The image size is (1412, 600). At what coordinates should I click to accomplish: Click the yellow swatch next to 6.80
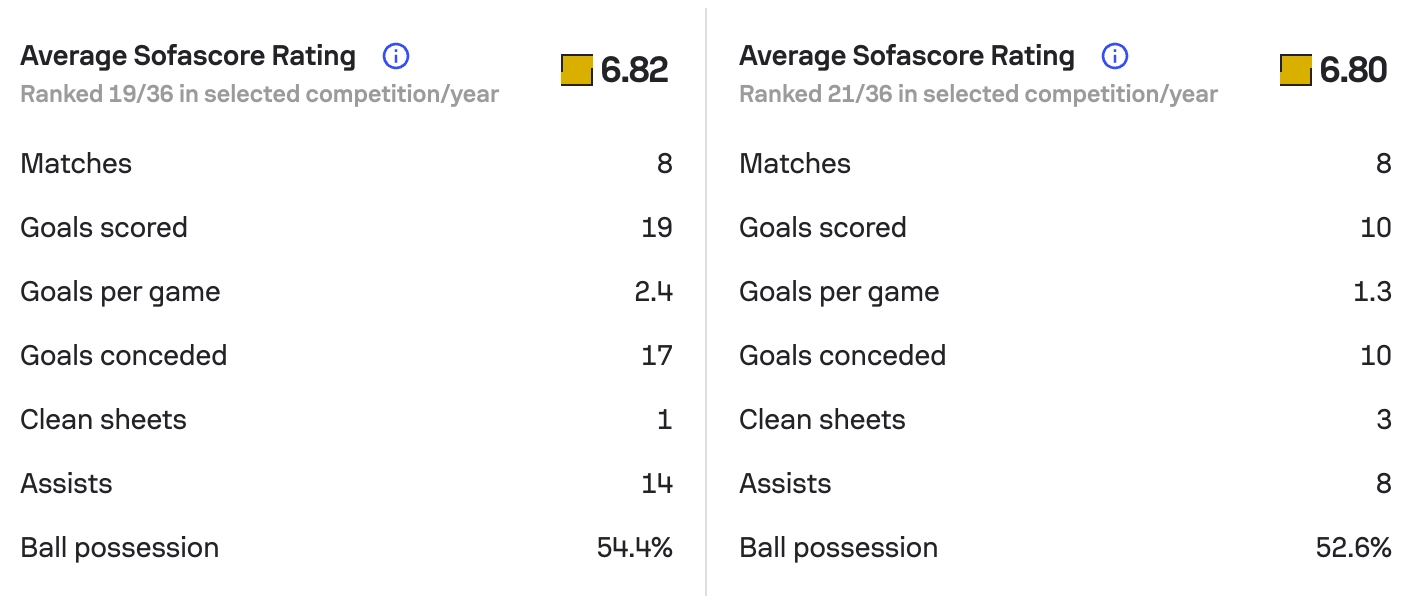[x=1296, y=70]
